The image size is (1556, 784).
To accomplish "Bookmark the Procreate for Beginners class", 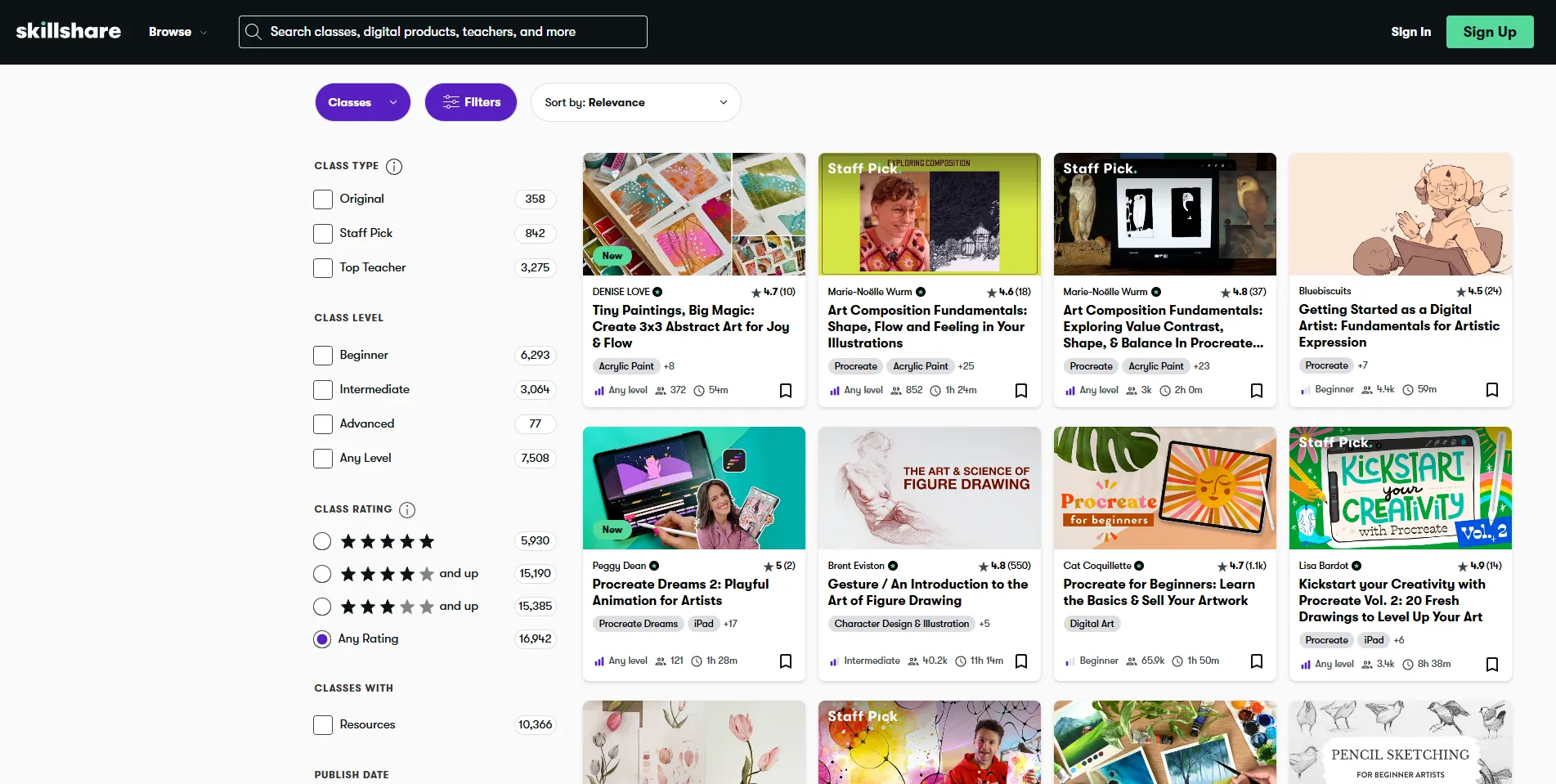I will click(1257, 661).
